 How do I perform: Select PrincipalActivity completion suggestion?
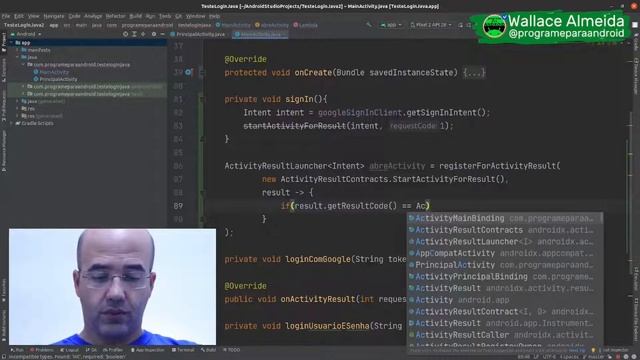tap(505, 265)
